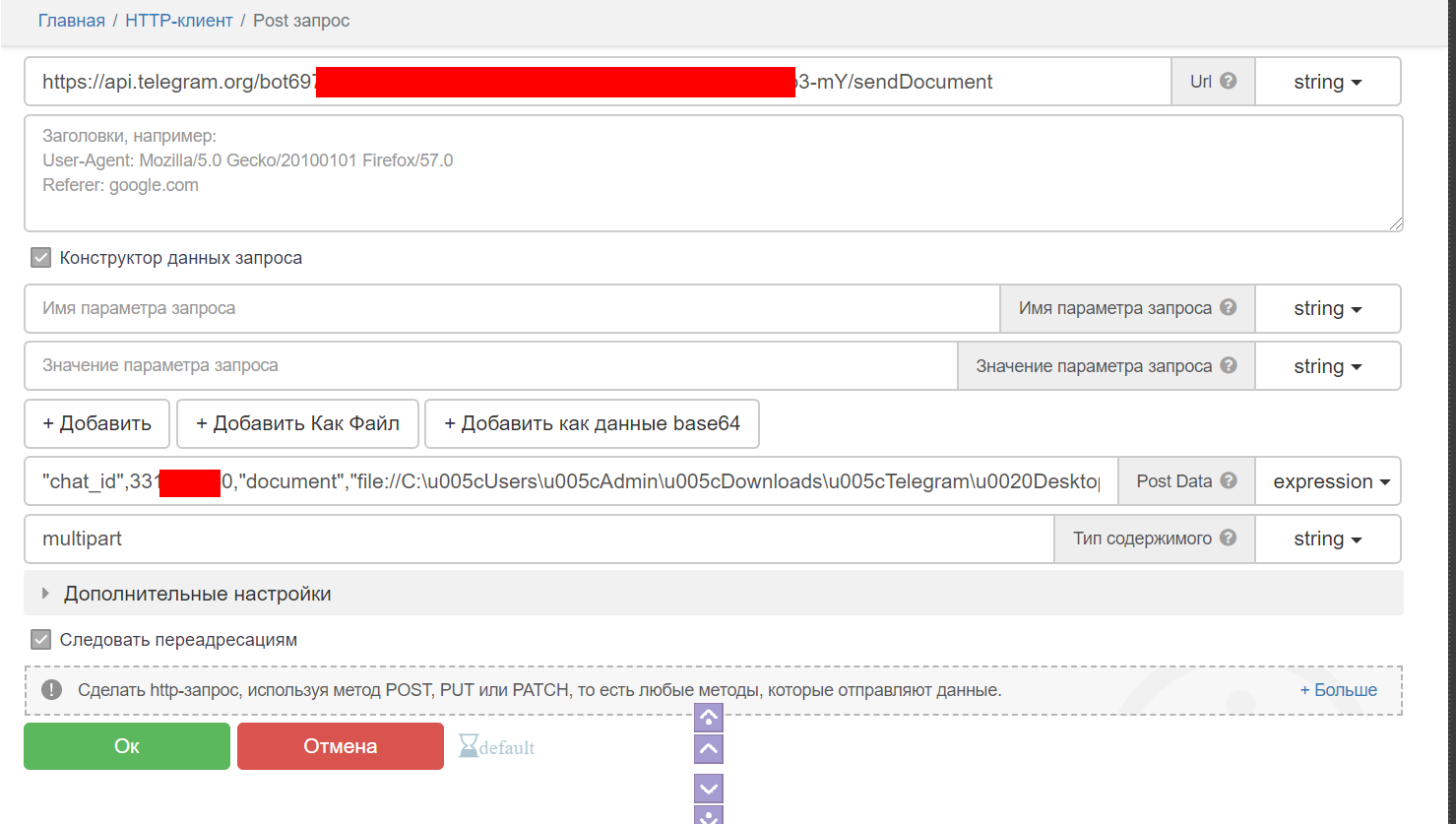Click the help icon next to Url

pyautogui.click(x=1228, y=82)
